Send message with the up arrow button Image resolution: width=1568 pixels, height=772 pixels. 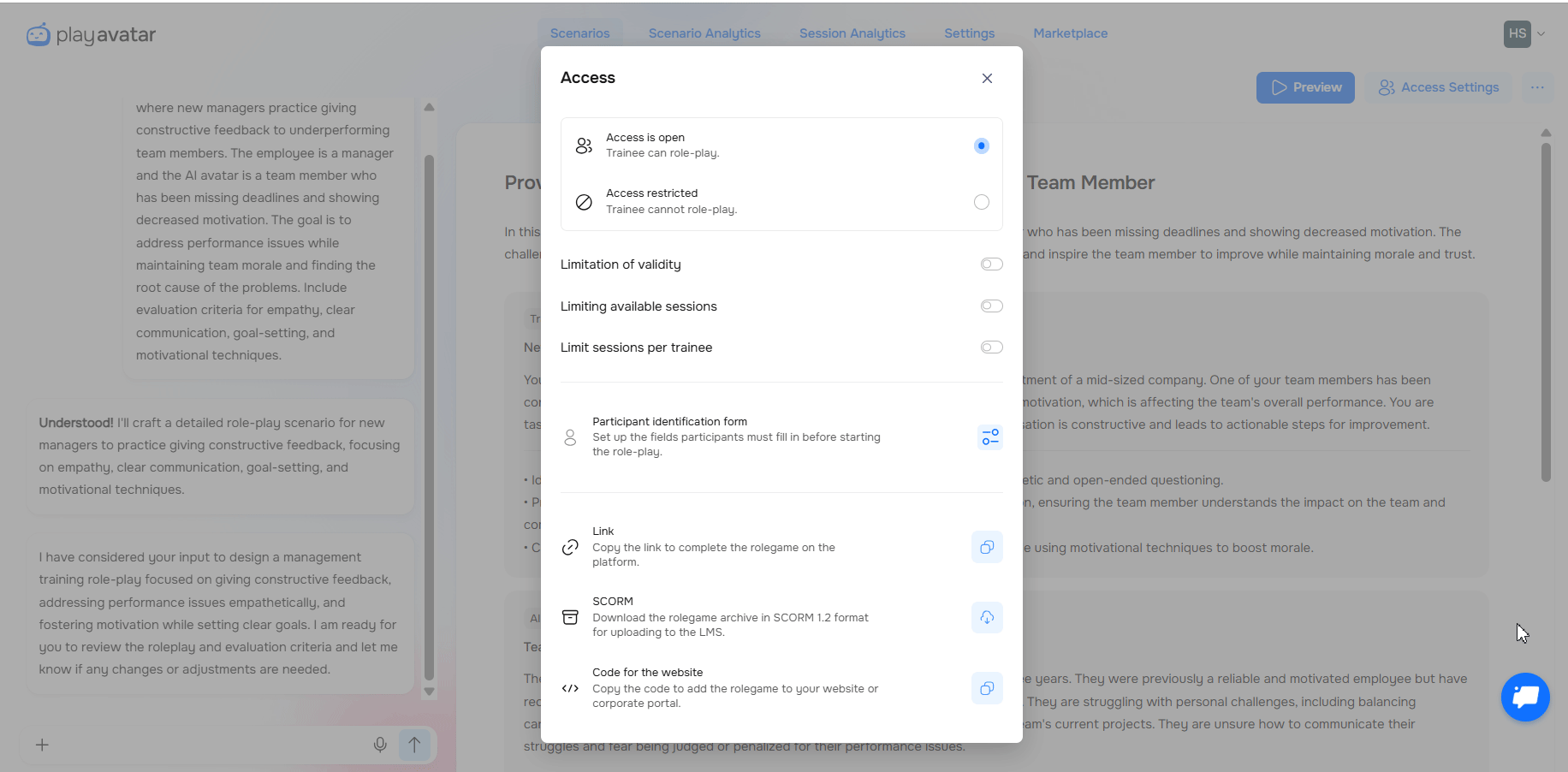click(414, 745)
